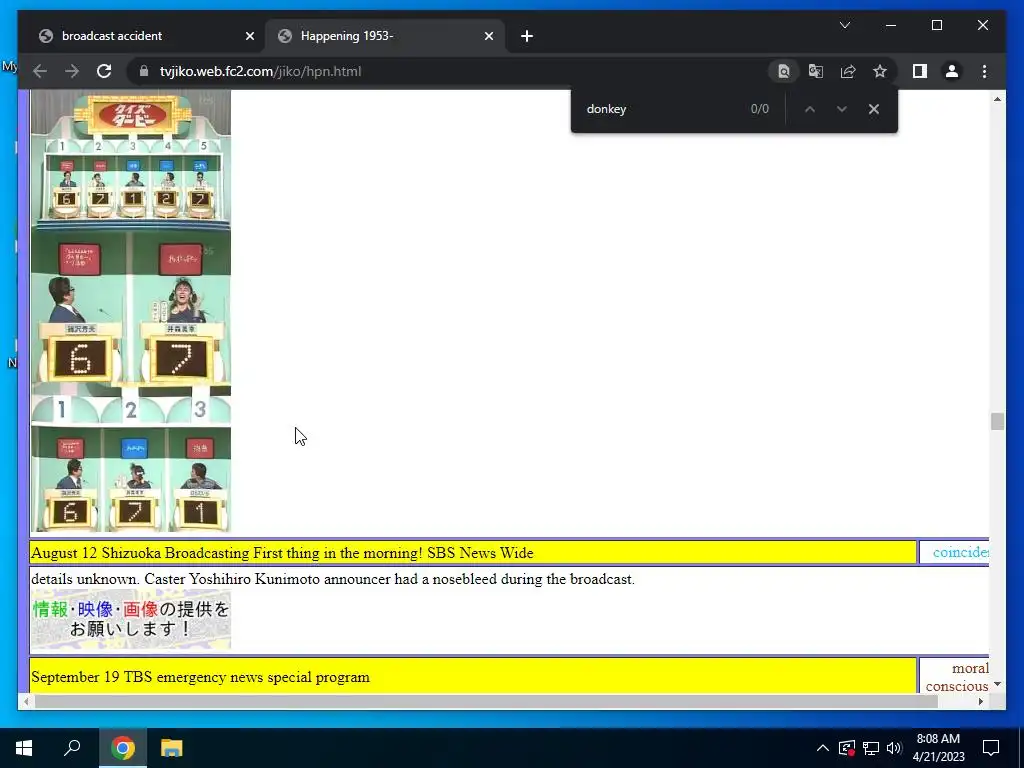1024x768 pixels.
Task: Click the vertical scrollbar up arrow
Action: [997, 99]
